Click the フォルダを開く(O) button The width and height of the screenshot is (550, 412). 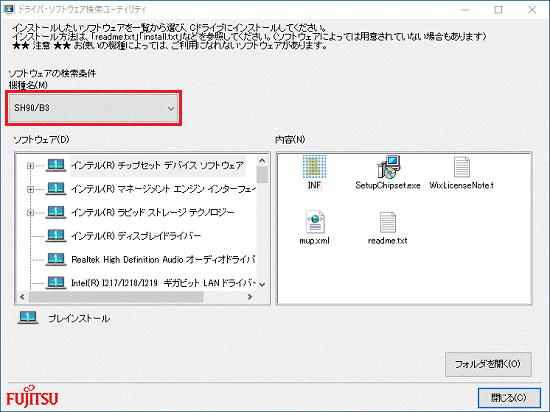488,364
